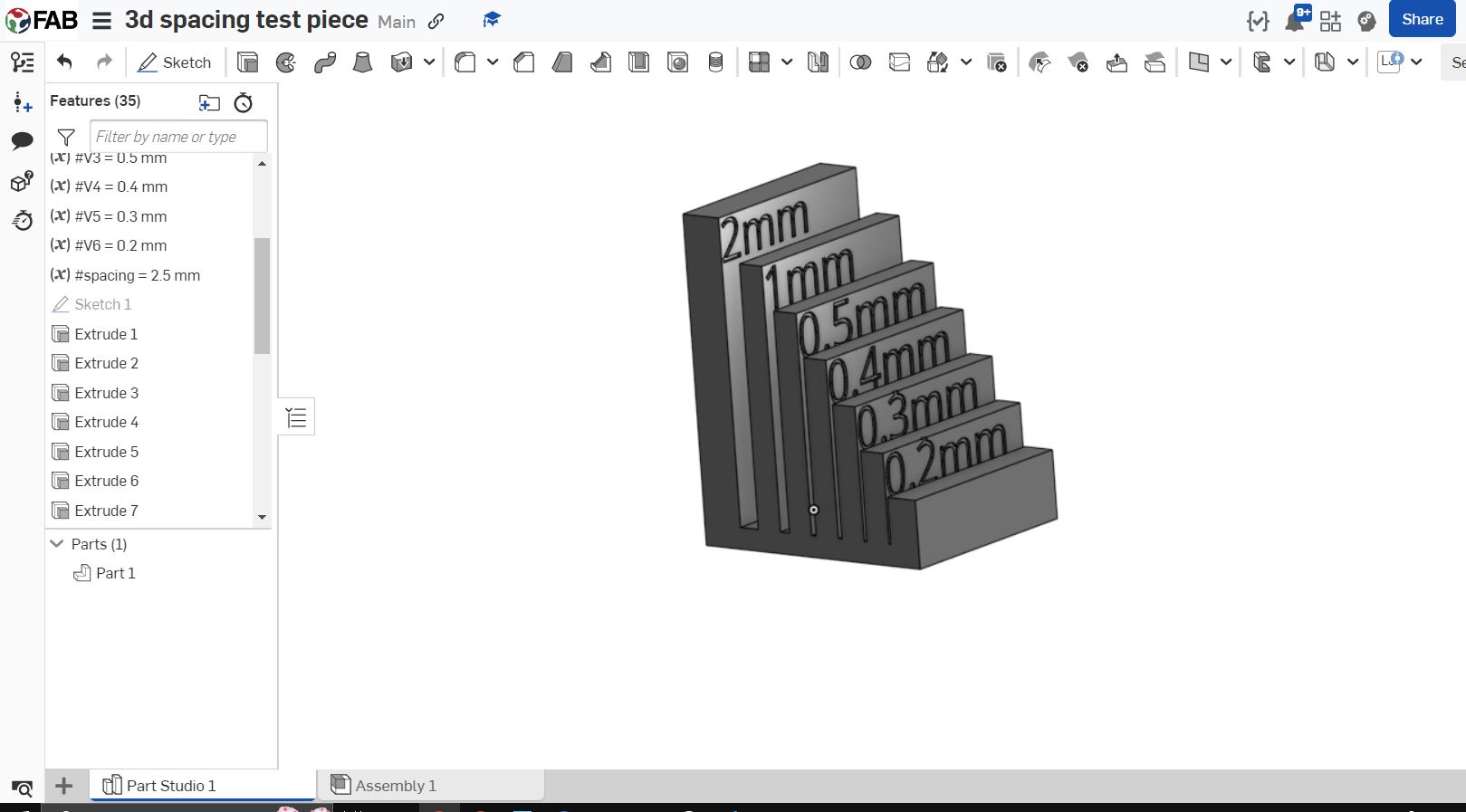Toggle the feature list sidebar icon
Image resolution: width=1466 pixels, height=812 pixels.
(x=23, y=62)
